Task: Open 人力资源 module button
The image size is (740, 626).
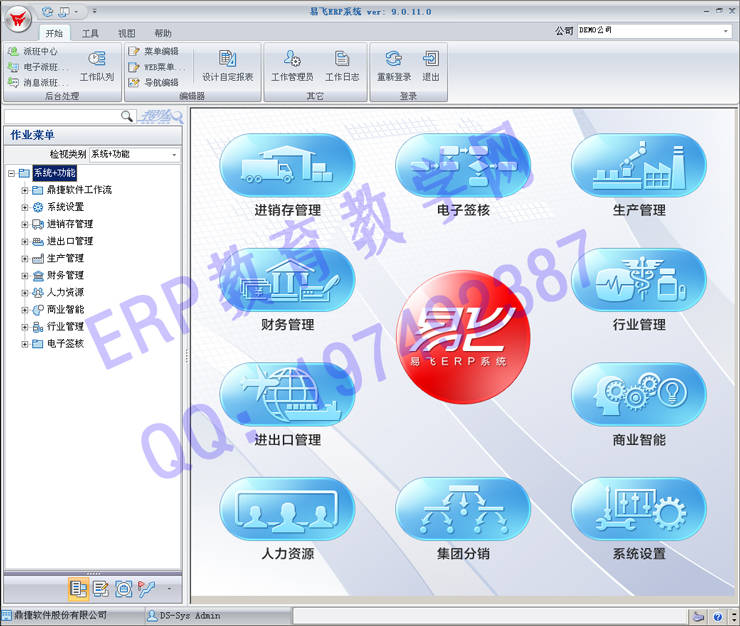Action: click(x=287, y=509)
